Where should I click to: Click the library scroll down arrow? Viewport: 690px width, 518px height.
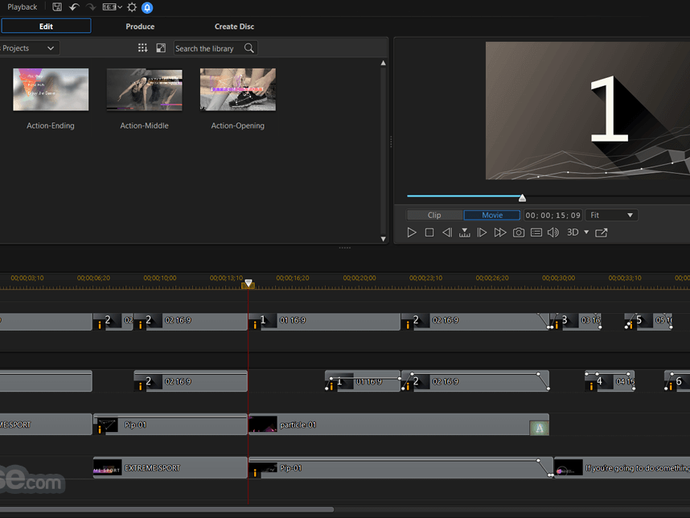[383, 239]
